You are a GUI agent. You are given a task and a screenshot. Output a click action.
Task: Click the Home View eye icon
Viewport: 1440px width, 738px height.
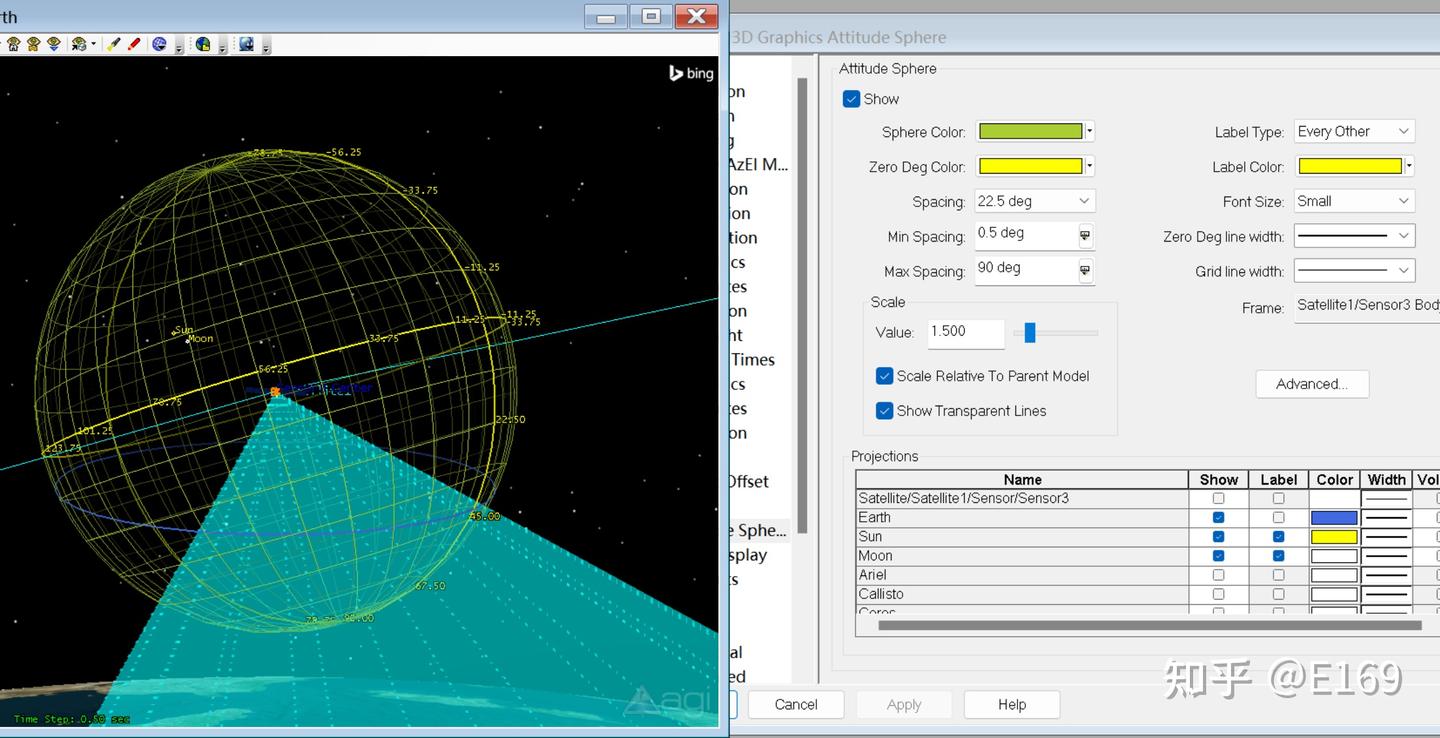coord(14,44)
